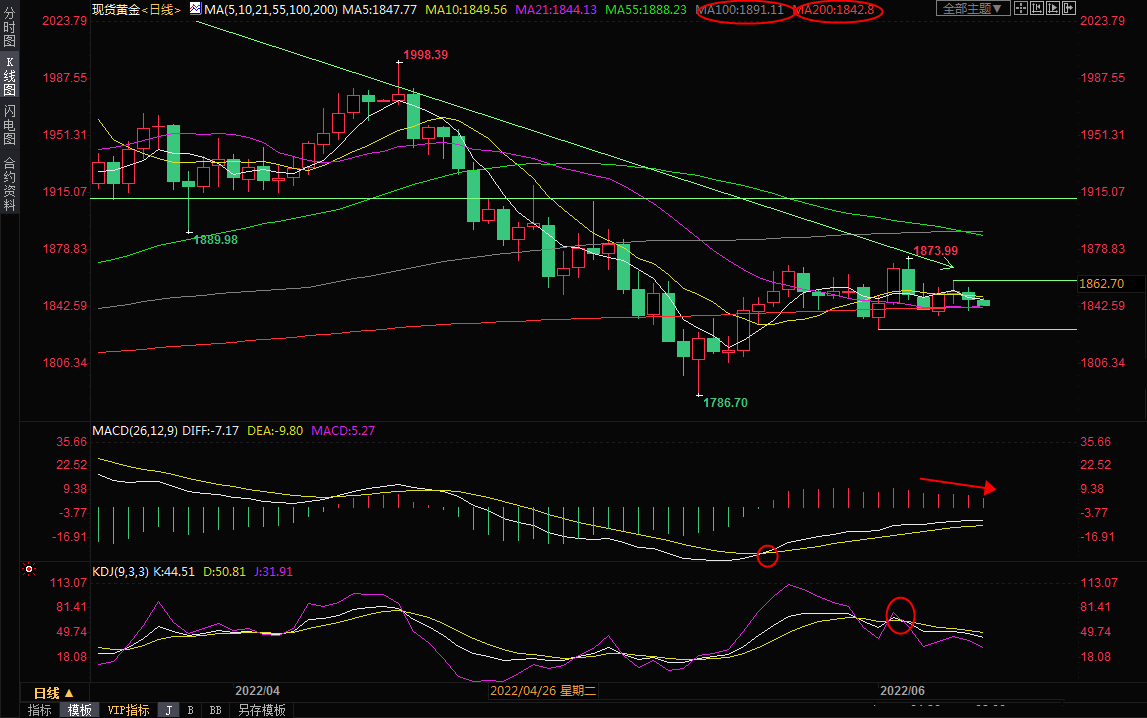Switch to the 指标 bottom tab
Viewport: 1147px width, 718px height.
point(40,710)
